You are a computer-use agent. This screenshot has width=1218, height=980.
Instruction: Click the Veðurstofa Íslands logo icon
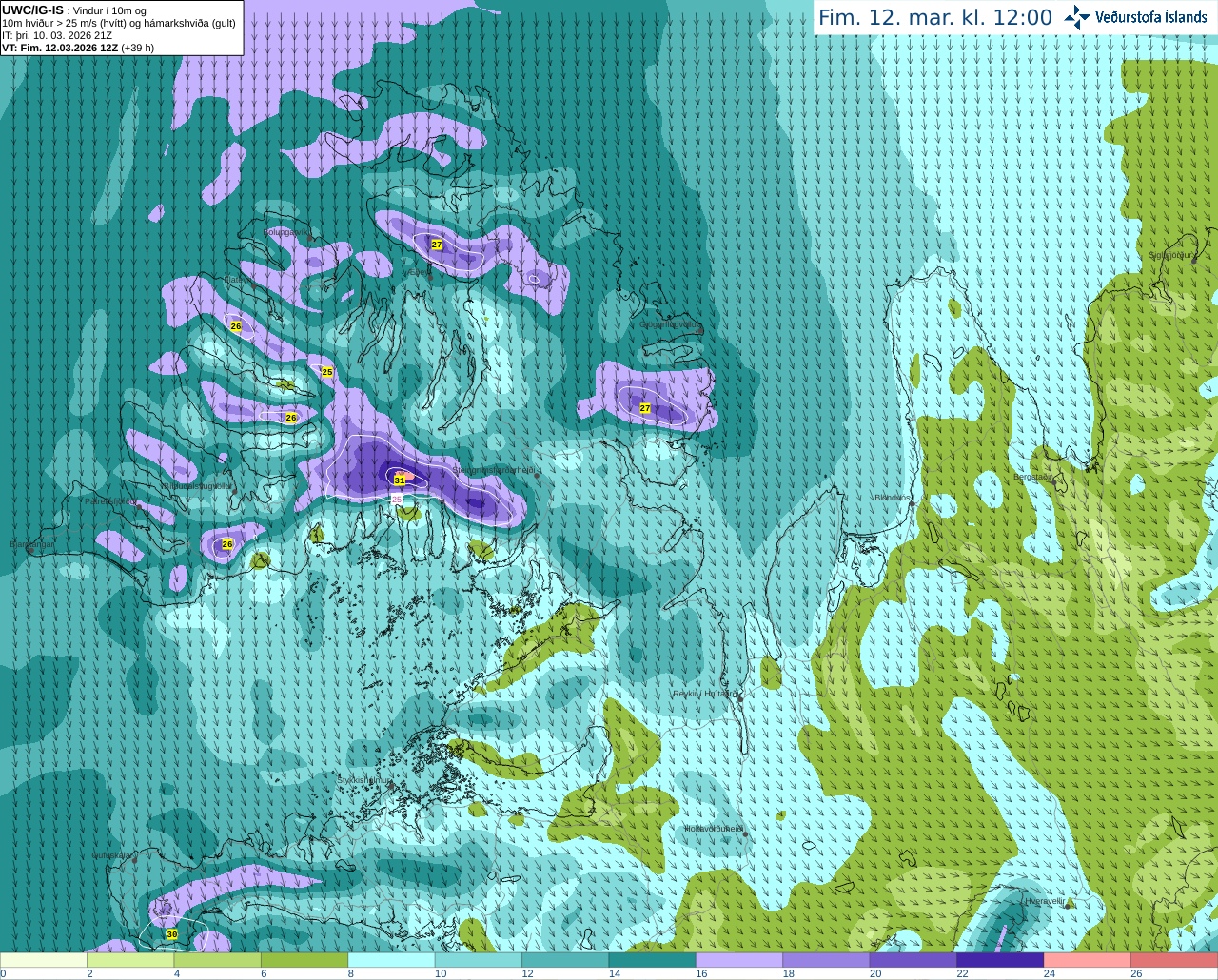(1077, 17)
